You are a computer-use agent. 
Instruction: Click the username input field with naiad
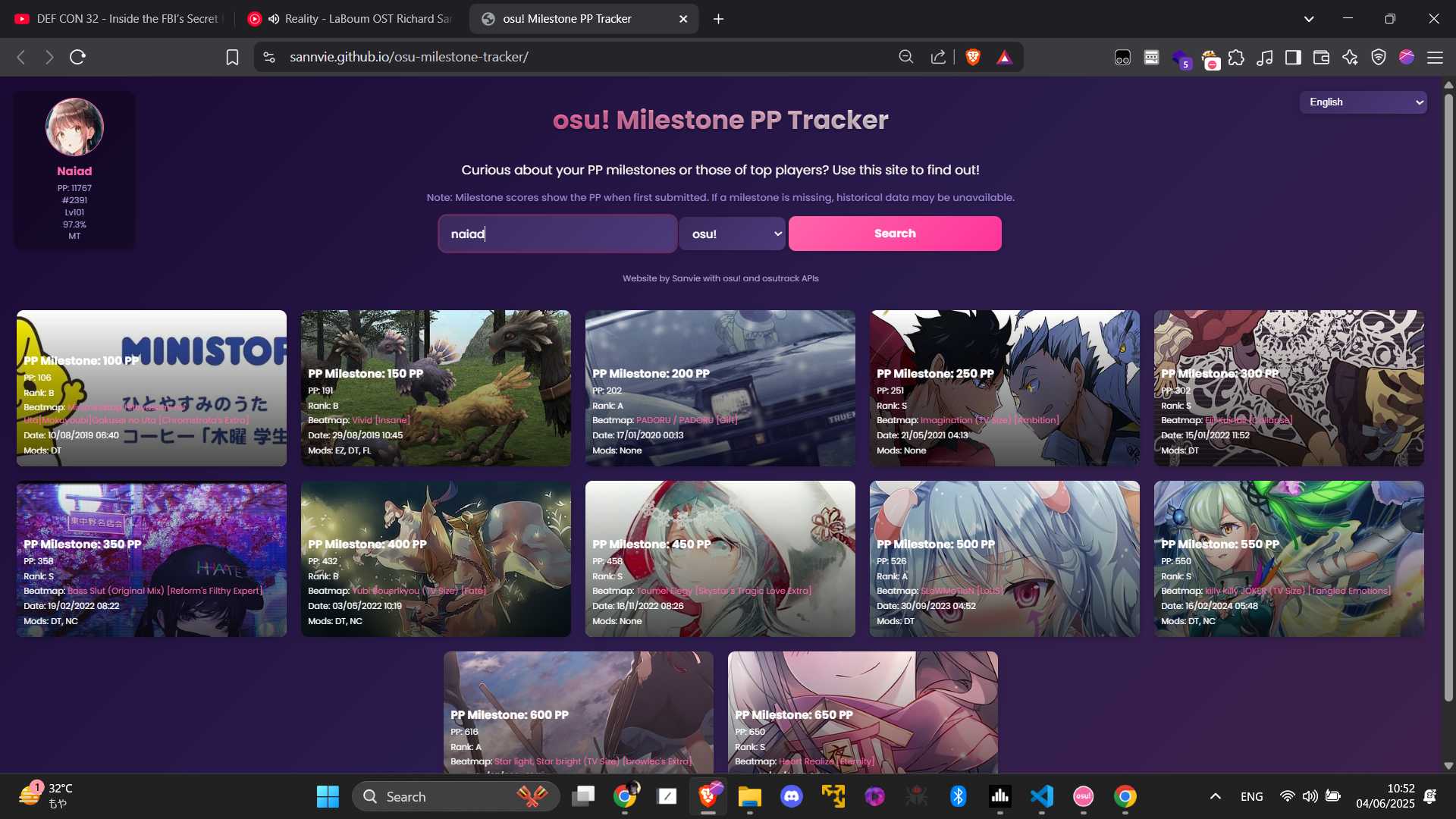click(x=557, y=234)
